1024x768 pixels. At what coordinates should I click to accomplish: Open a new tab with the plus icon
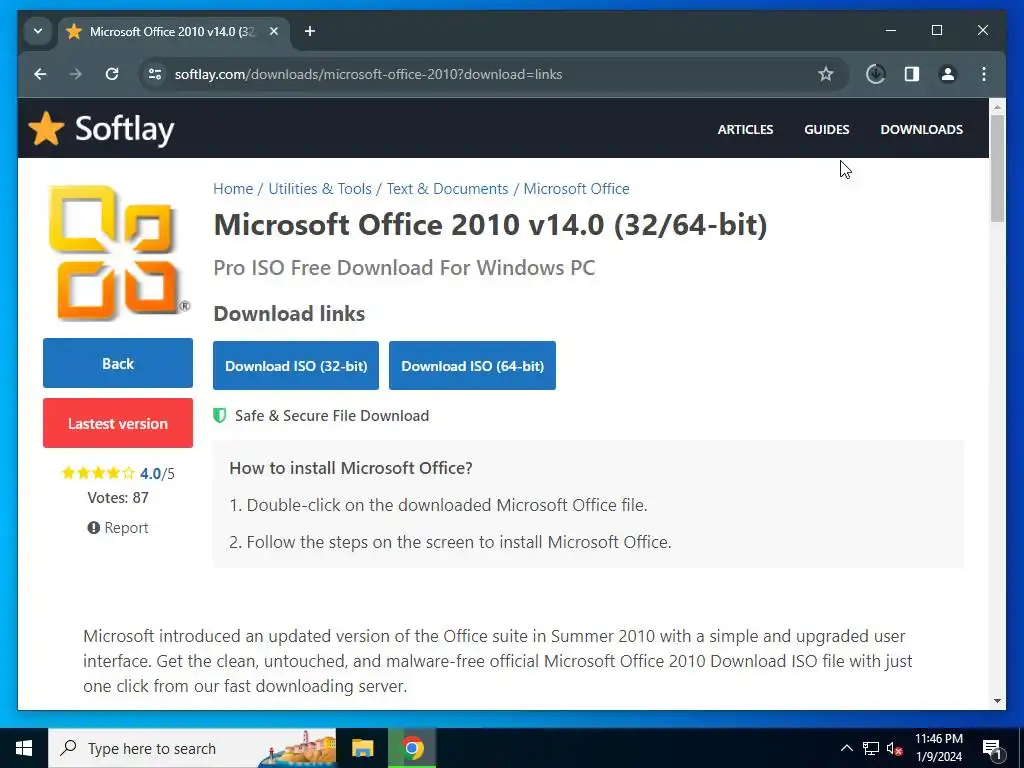(310, 31)
